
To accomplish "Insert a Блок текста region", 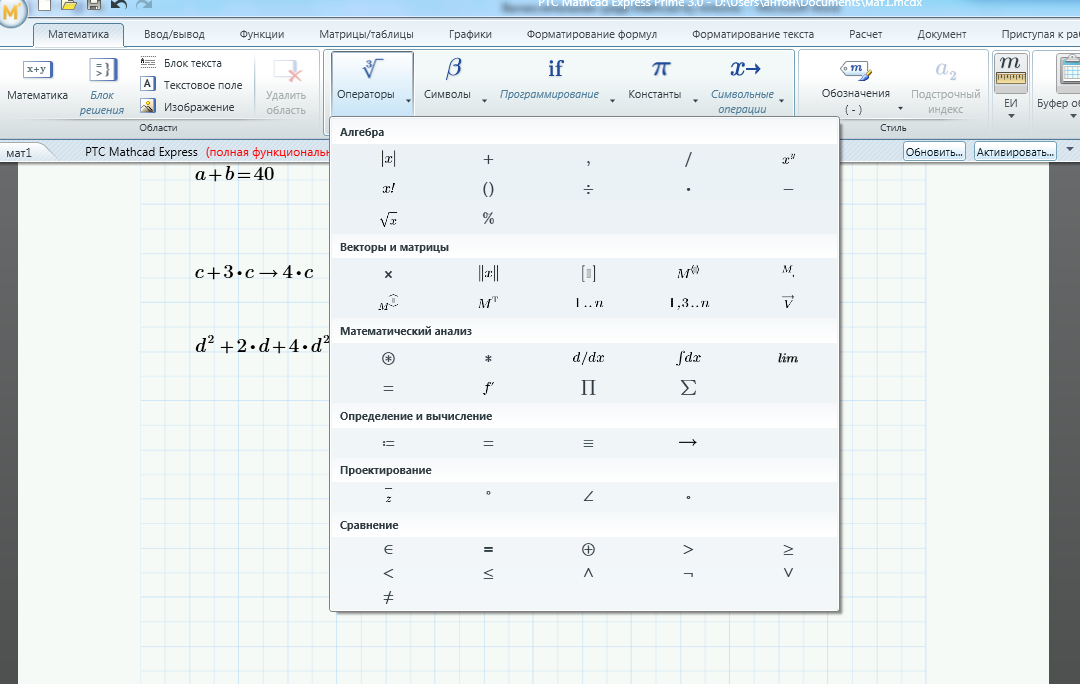I will (181, 63).
